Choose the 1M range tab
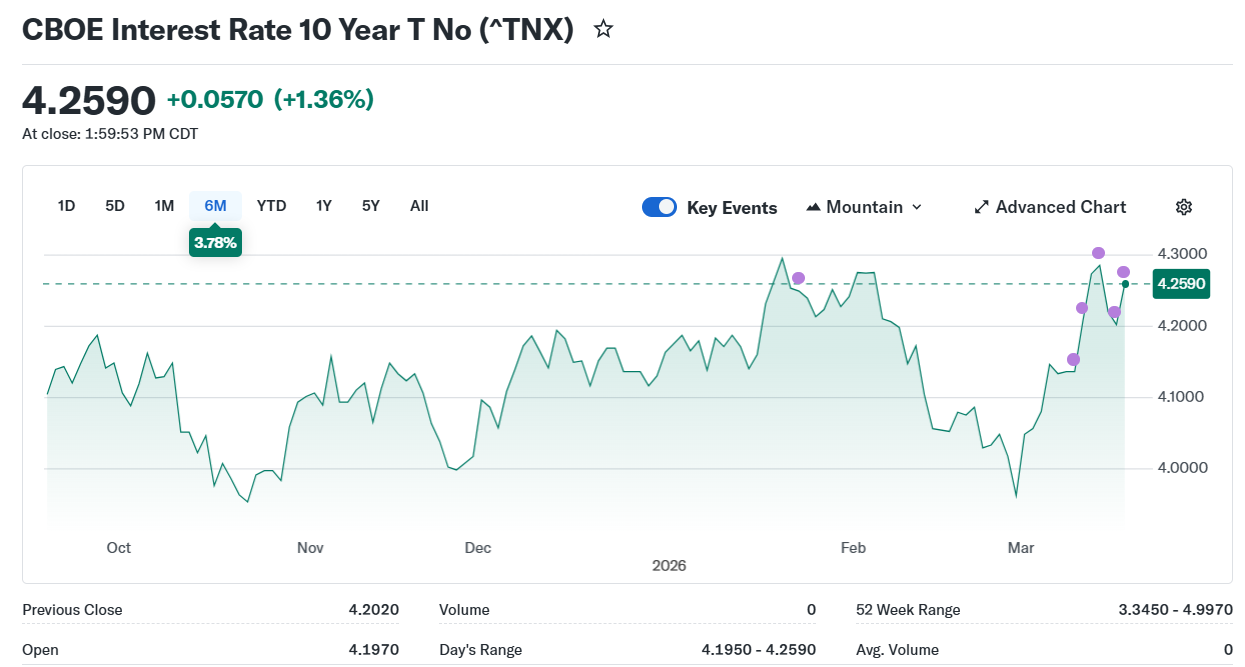This screenshot has width=1245, height=667. point(164,206)
